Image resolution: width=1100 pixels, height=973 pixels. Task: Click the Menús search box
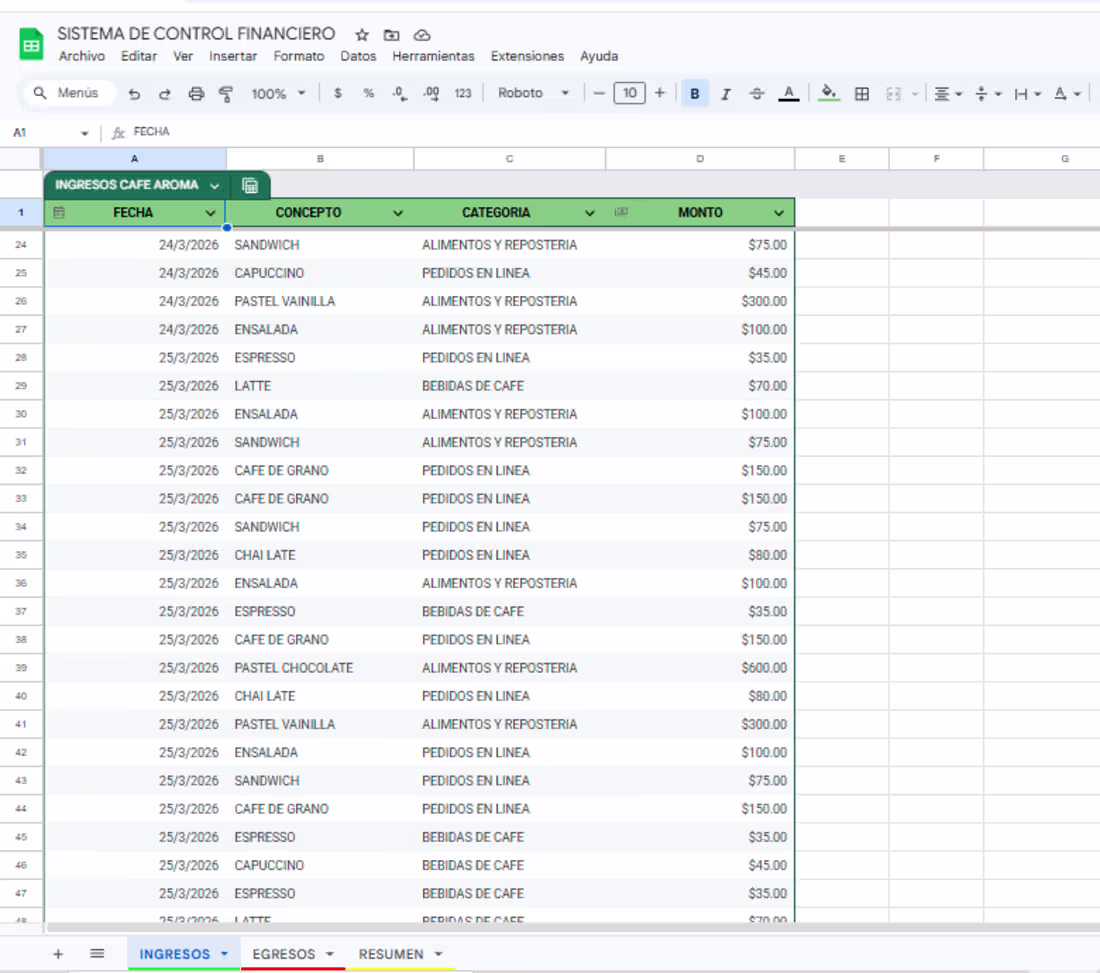70,93
